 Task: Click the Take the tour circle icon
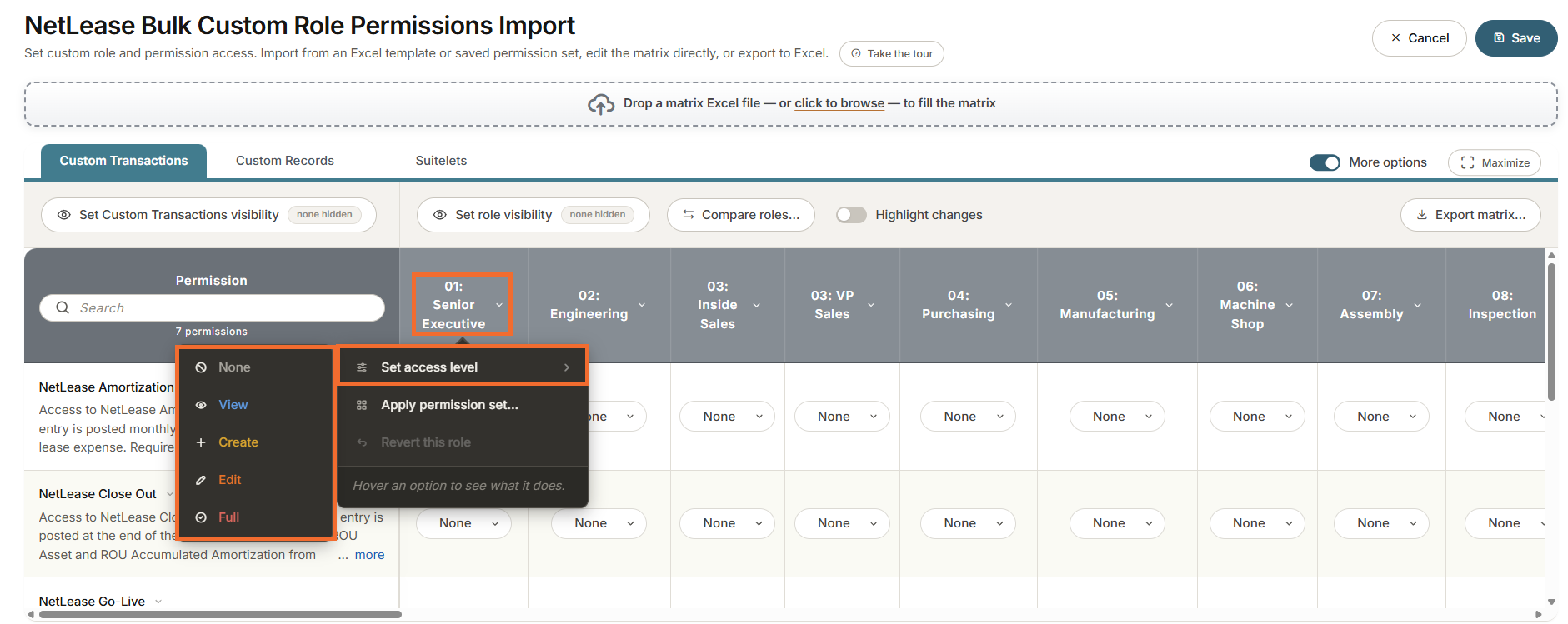point(855,53)
